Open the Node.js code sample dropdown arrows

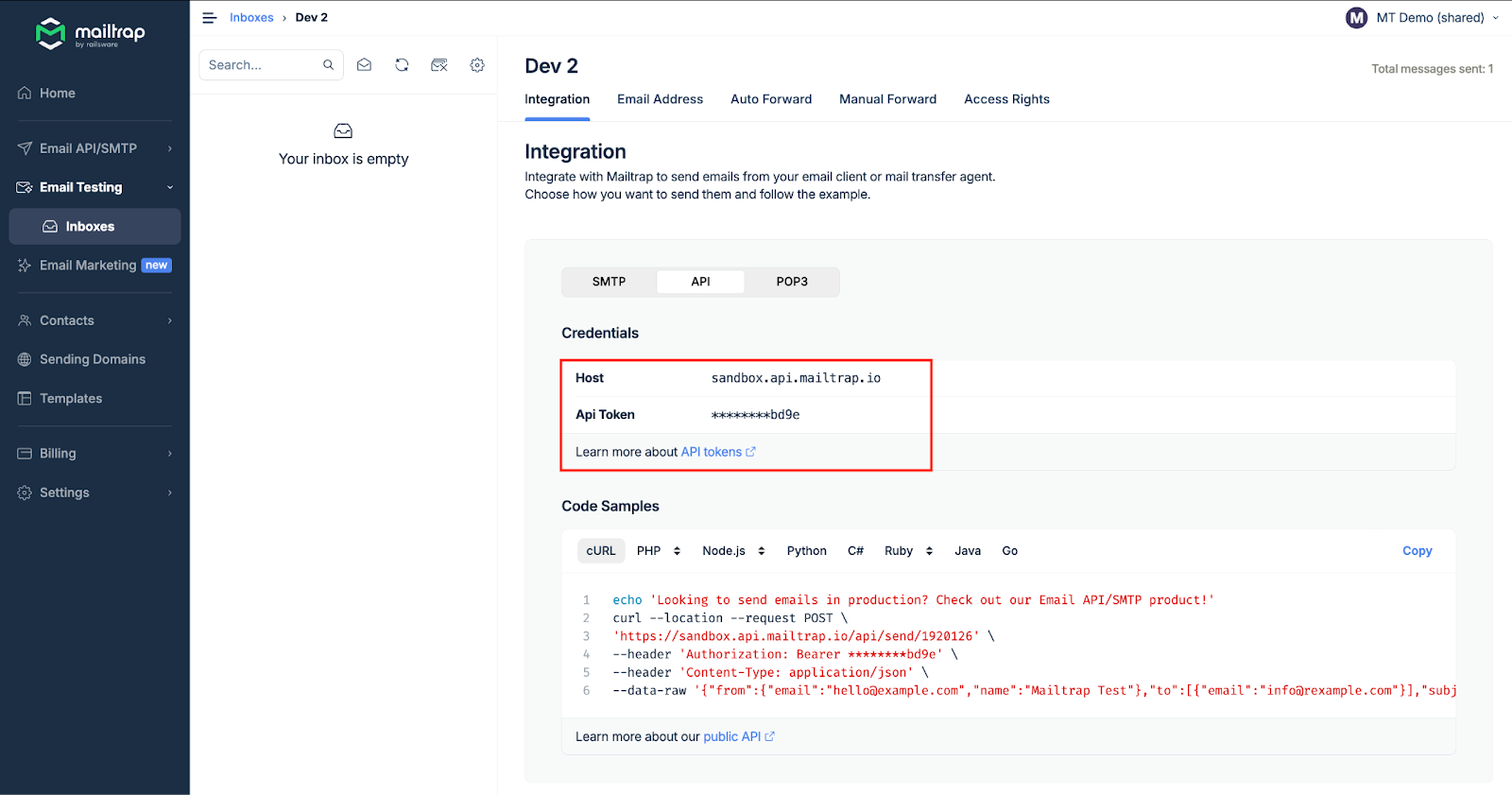(762, 551)
